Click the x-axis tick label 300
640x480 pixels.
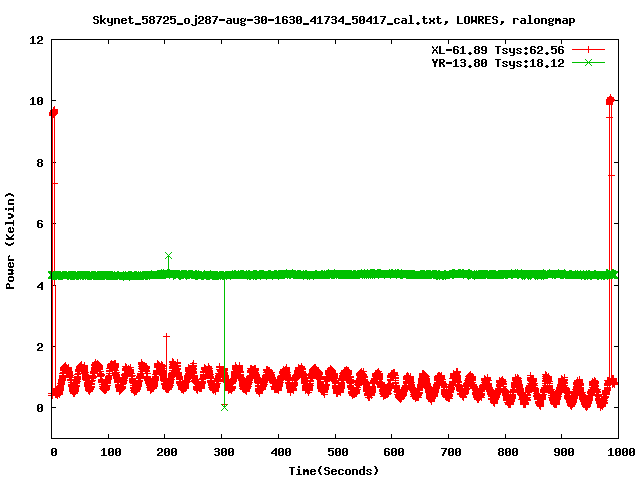tap(224, 452)
